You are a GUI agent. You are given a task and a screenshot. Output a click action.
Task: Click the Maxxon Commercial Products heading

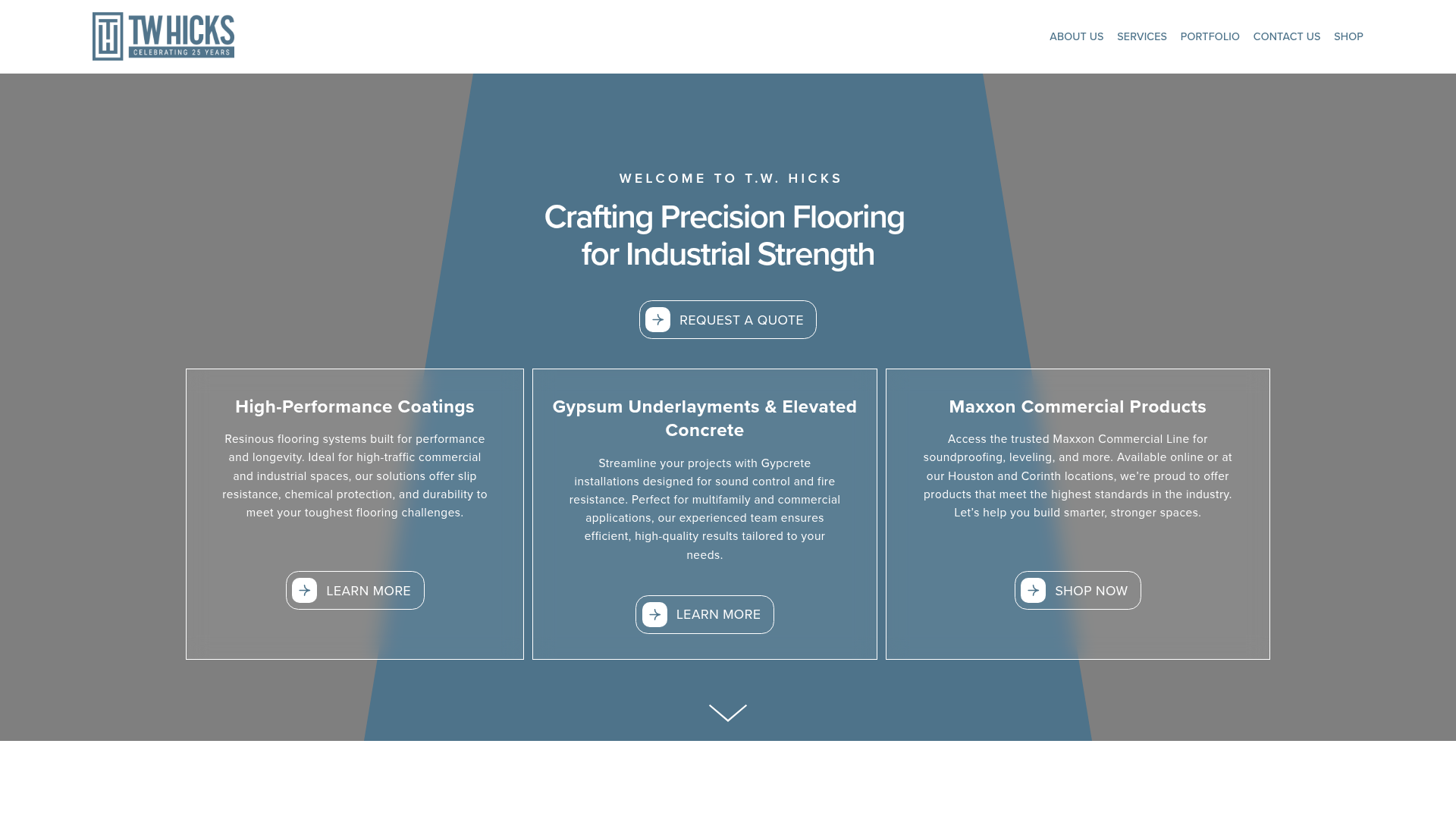click(x=1078, y=406)
